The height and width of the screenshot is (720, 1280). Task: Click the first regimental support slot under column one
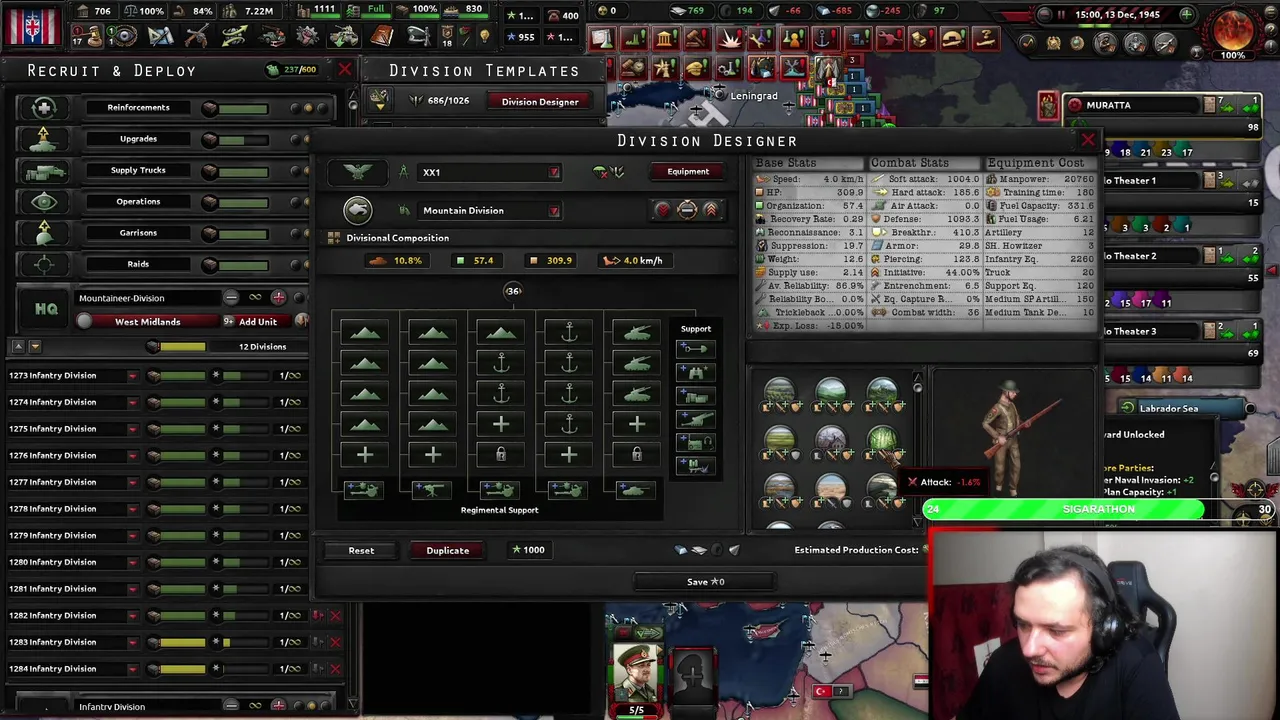tap(363, 490)
